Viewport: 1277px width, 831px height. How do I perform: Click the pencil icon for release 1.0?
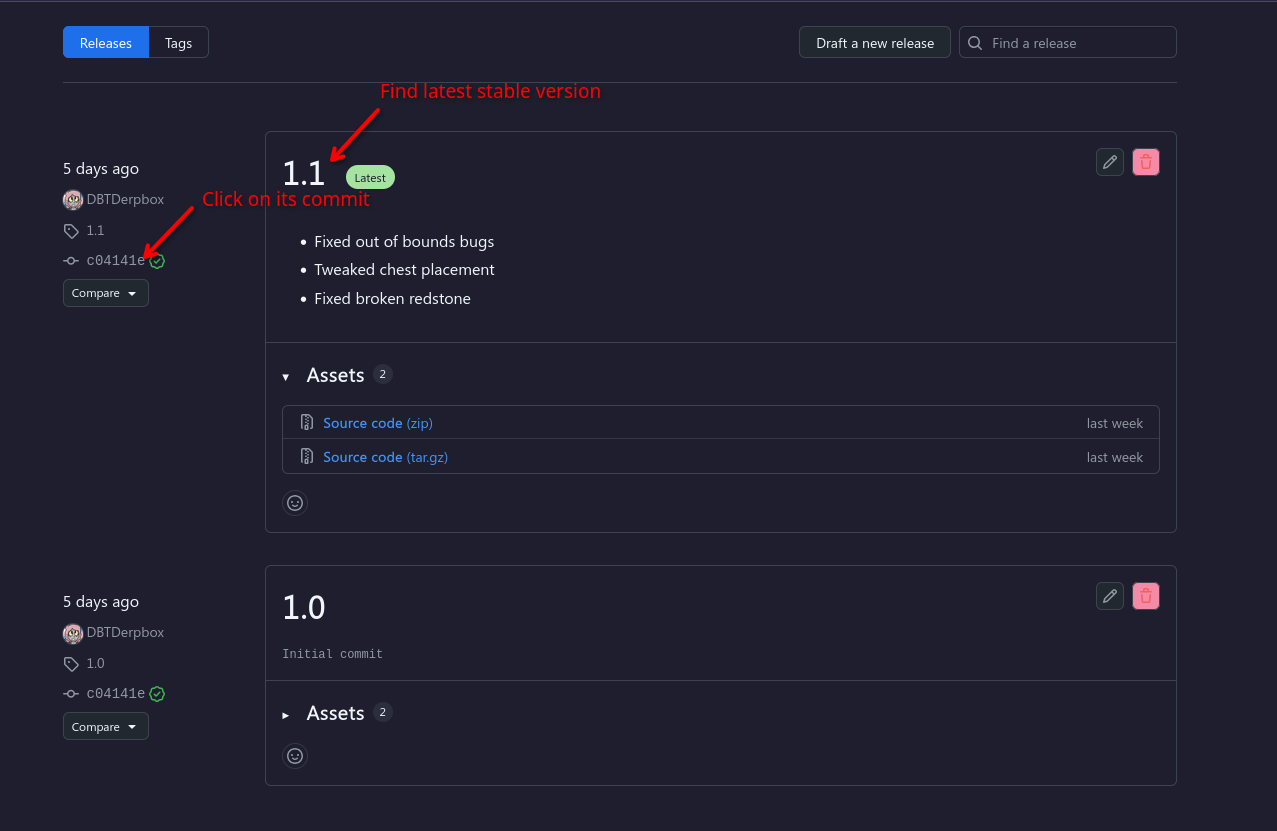pyautogui.click(x=1110, y=596)
